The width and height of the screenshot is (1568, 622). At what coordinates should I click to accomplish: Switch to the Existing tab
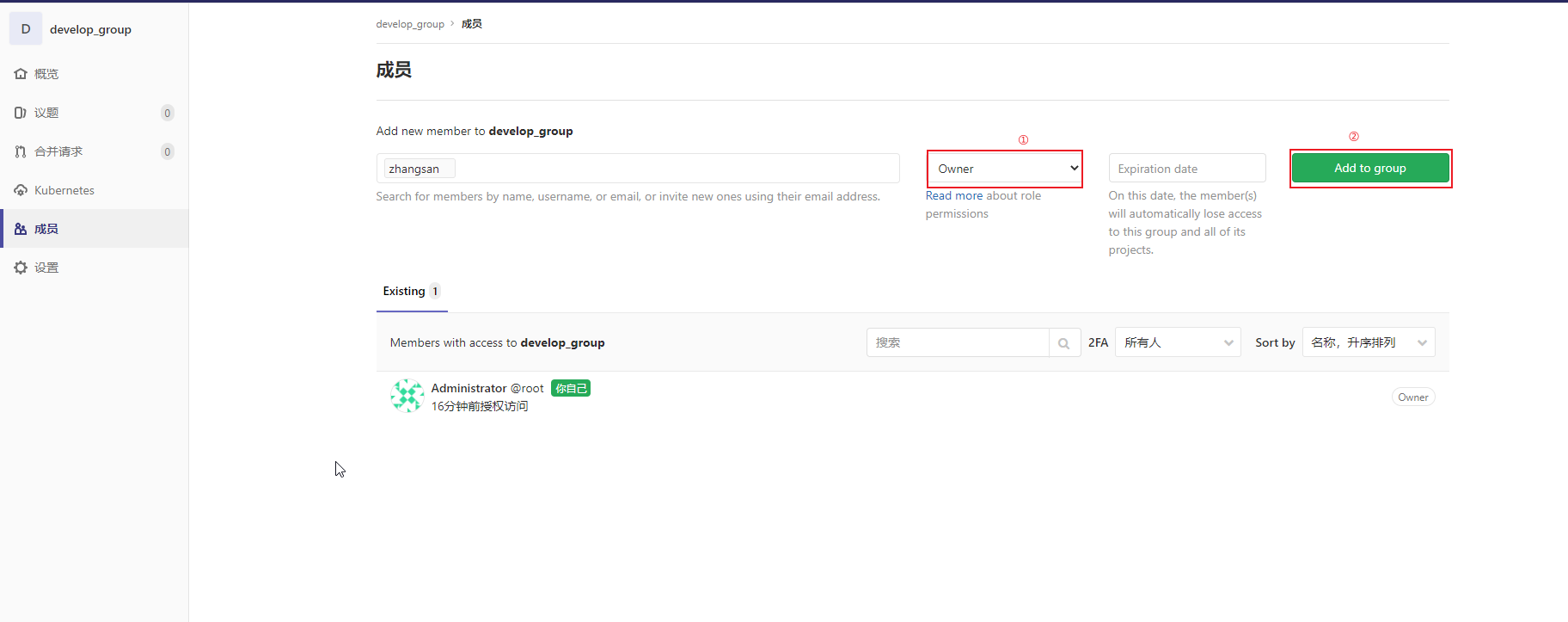click(x=412, y=292)
